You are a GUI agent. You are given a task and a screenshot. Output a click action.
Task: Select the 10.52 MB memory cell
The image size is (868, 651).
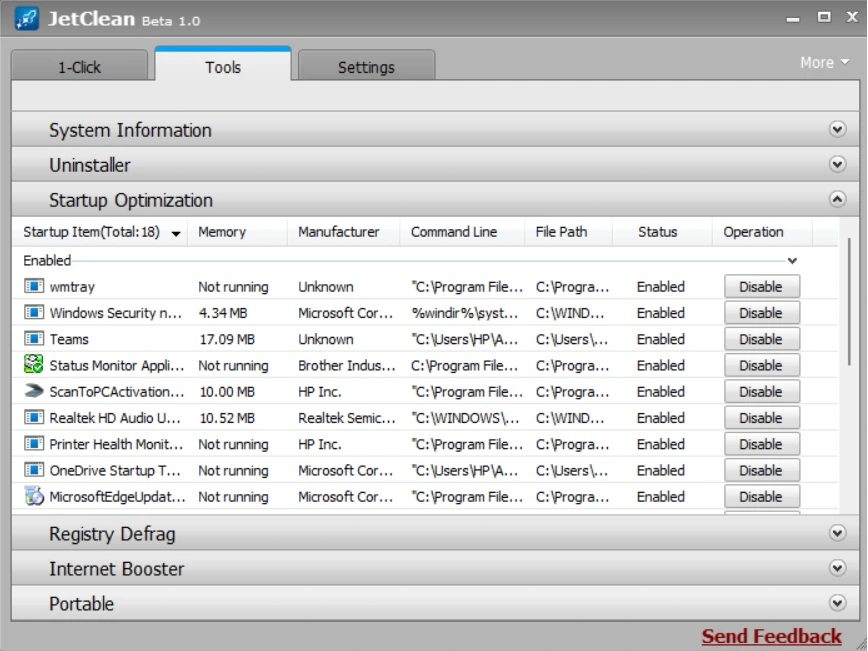pyautogui.click(x=227, y=418)
